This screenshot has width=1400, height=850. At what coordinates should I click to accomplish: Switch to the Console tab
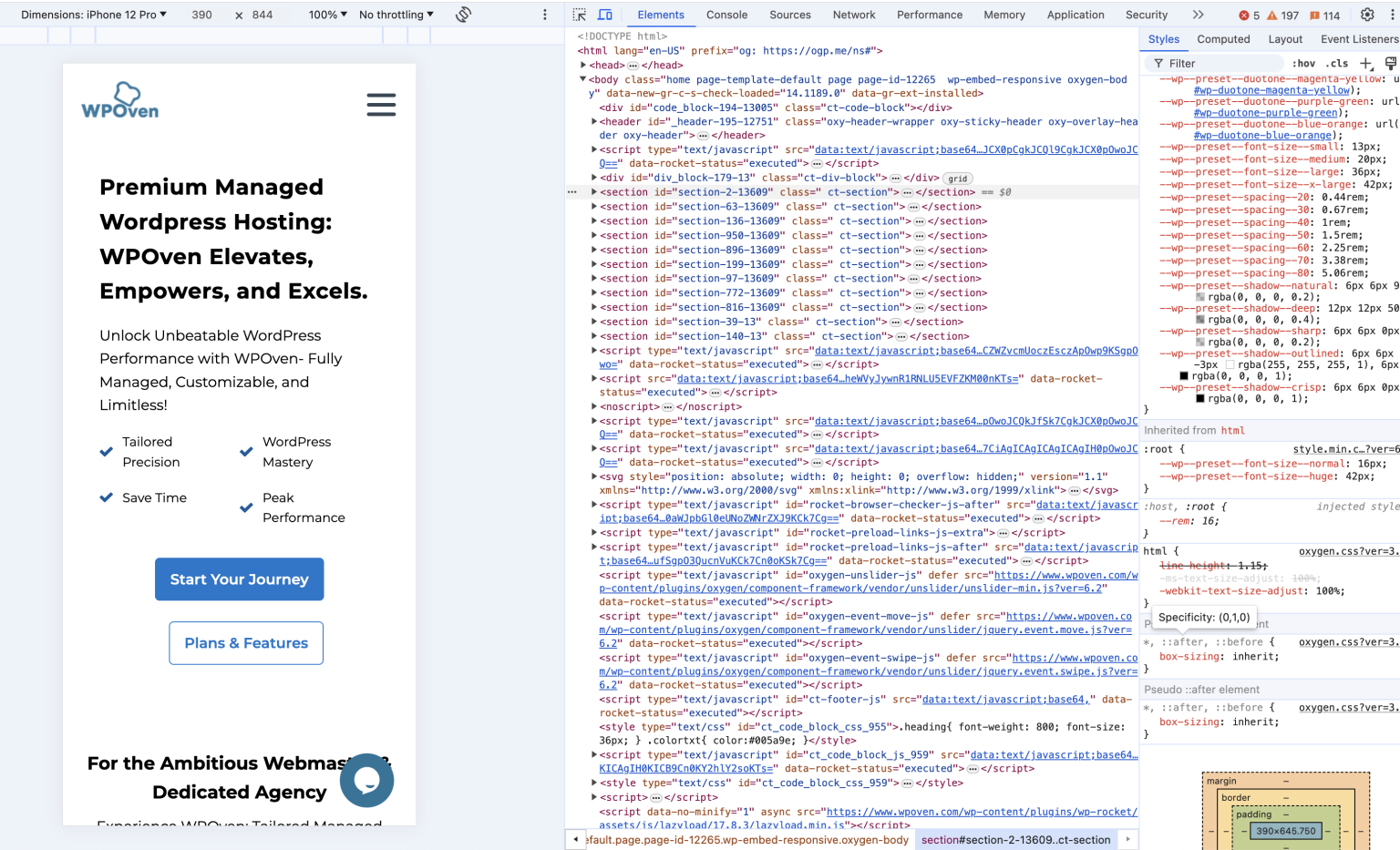pyautogui.click(x=726, y=15)
